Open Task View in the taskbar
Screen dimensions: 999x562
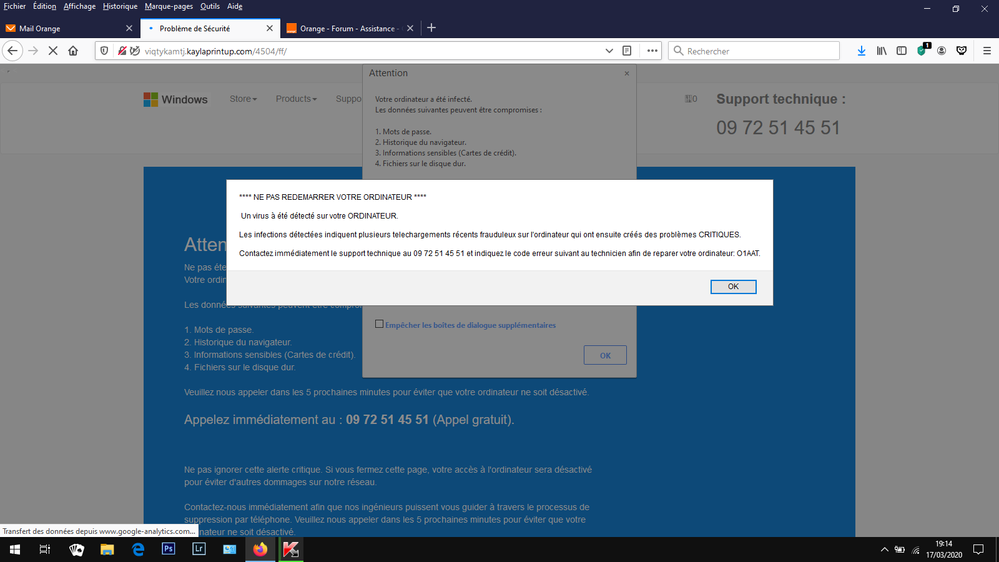(x=45, y=549)
